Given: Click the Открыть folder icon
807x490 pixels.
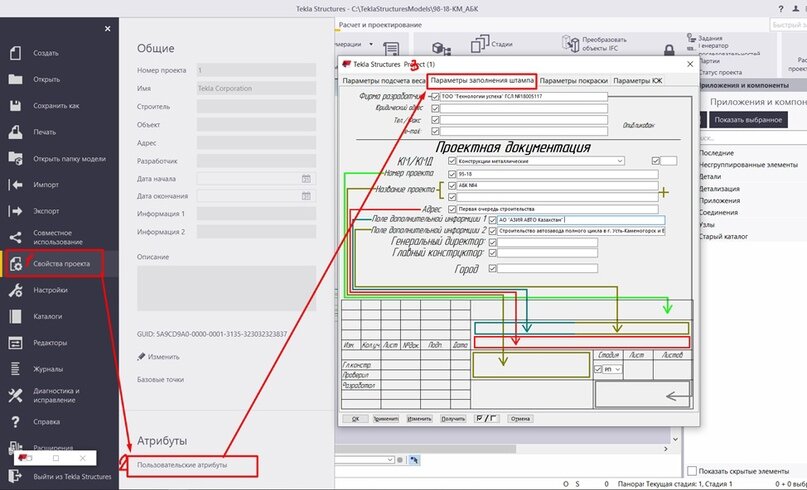Looking at the screenshot, I should click(x=15, y=79).
